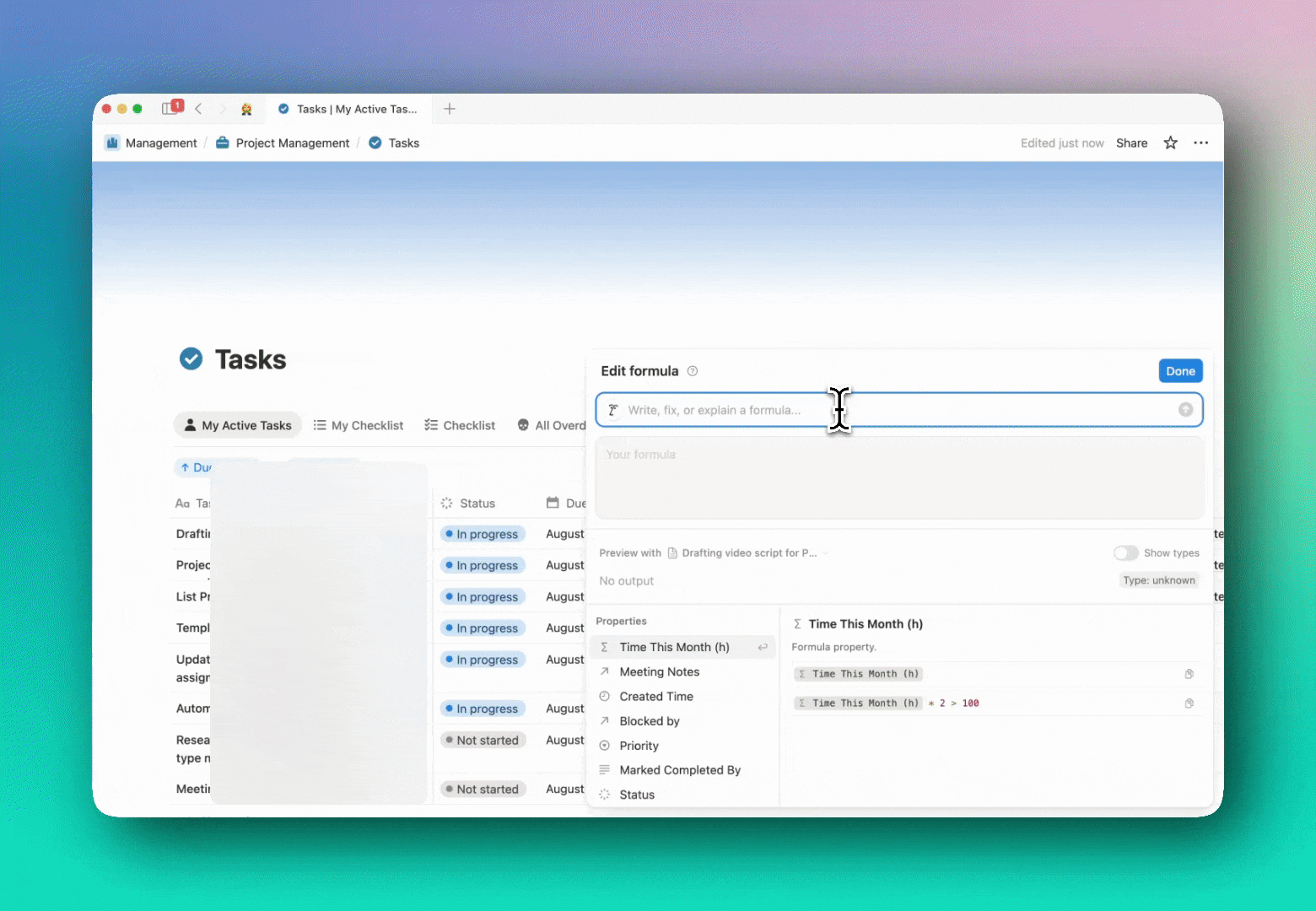Toggle the sidebar icon with notification badge
Screen dimensions: 1316x911
pyautogui.click(x=171, y=109)
